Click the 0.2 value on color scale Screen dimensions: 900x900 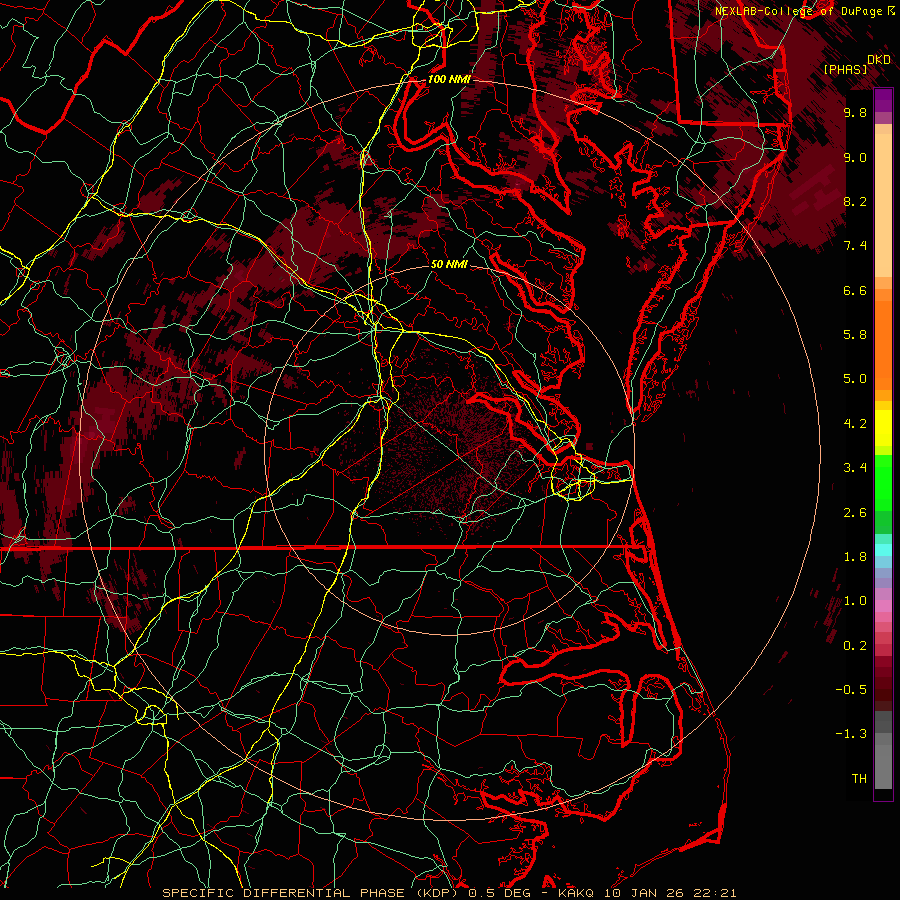855,646
